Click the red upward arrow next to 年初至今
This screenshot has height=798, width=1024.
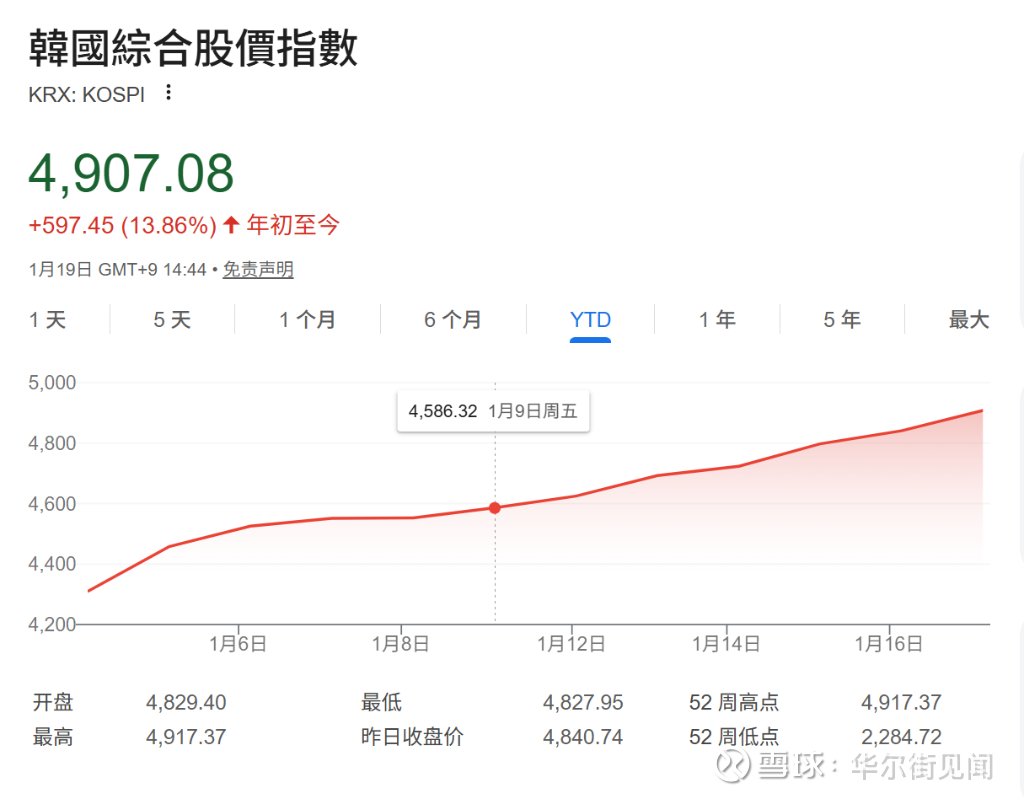tap(229, 225)
